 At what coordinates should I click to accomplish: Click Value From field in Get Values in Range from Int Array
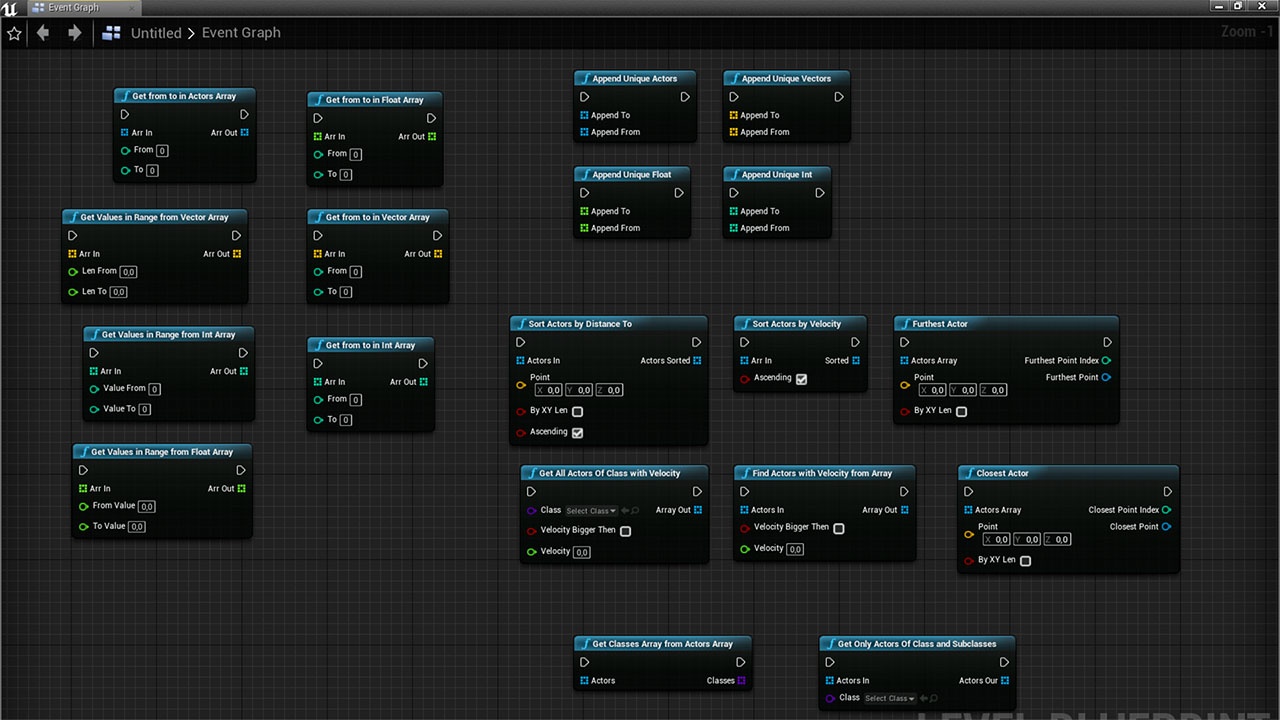[155, 389]
